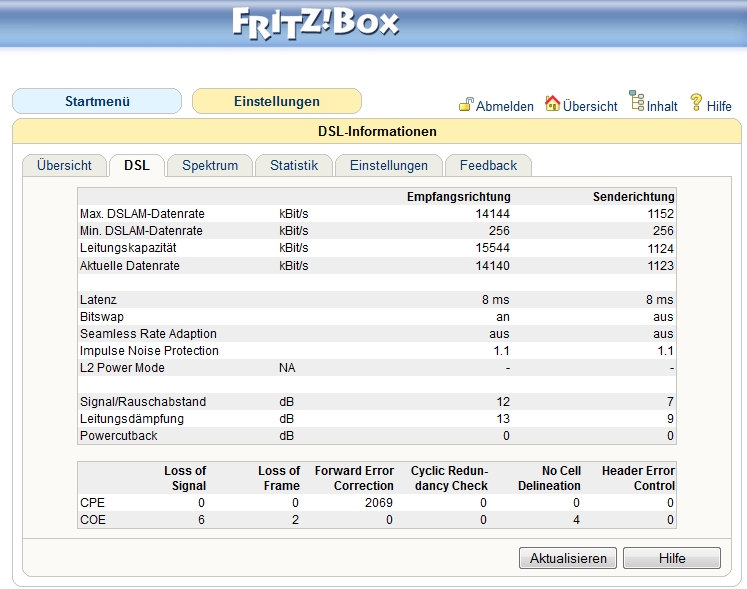747x589 pixels.
Task: Click the FRITZ!Box logo
Action: [315, 23]
